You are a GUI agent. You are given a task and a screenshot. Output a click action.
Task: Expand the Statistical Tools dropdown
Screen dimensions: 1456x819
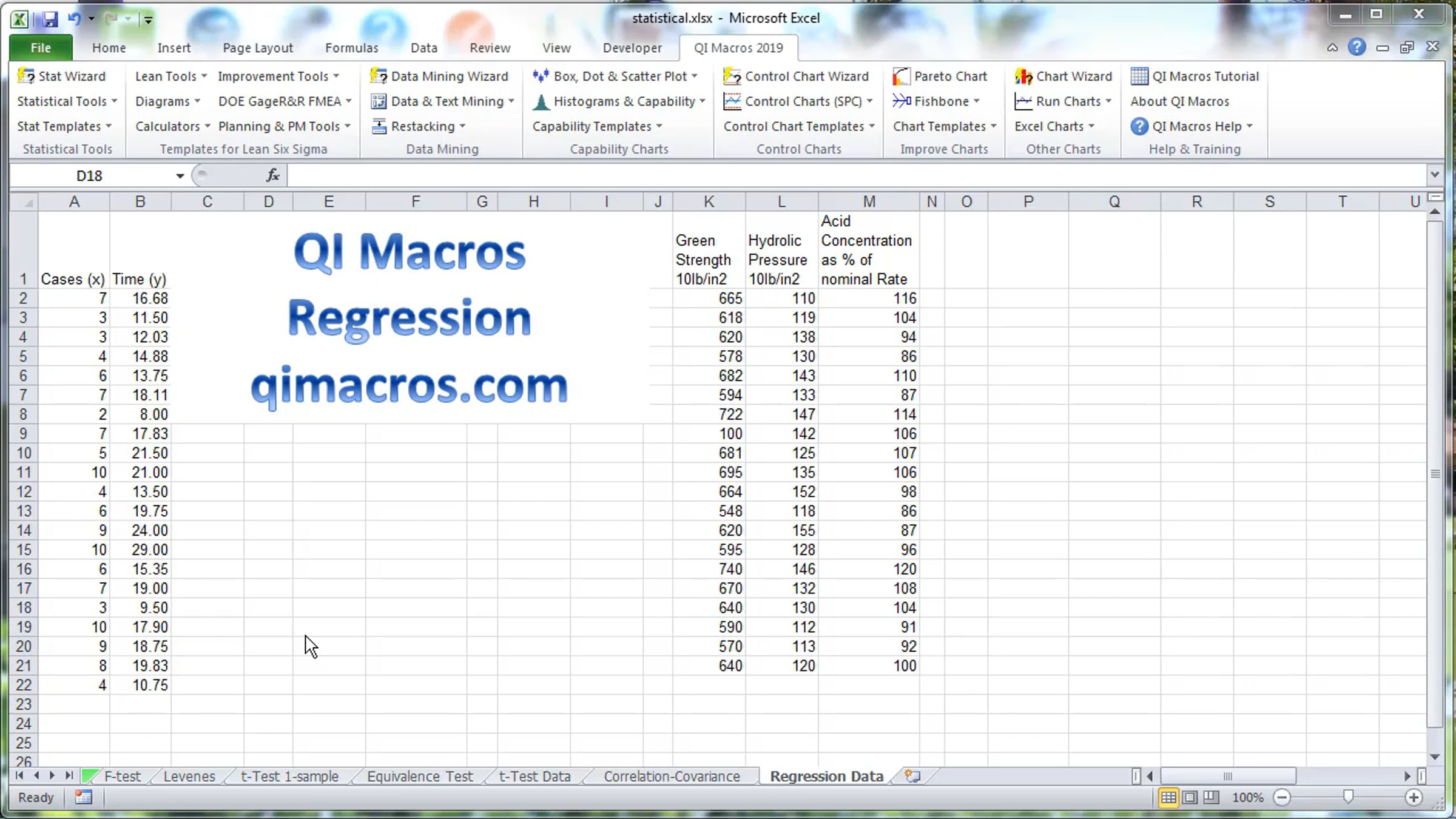pos(67,101)
